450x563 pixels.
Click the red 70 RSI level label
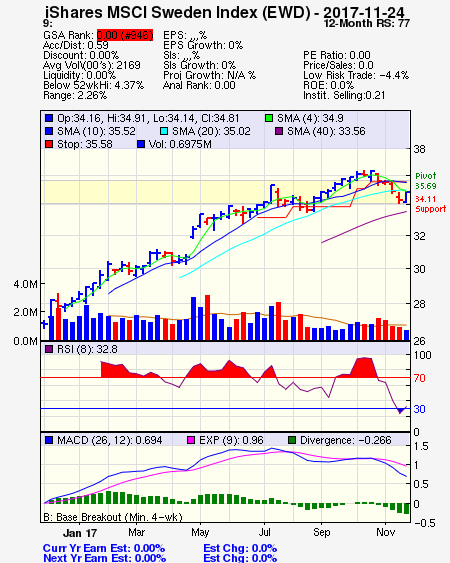click(x=419, y=378)
